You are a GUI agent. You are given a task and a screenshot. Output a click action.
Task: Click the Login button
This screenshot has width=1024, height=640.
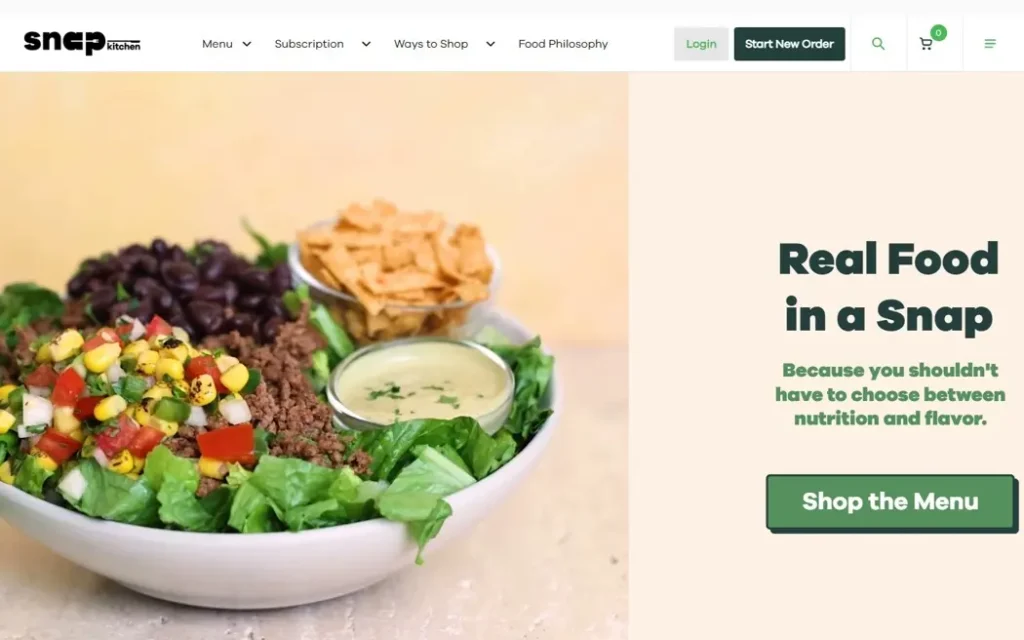(701, 44)
